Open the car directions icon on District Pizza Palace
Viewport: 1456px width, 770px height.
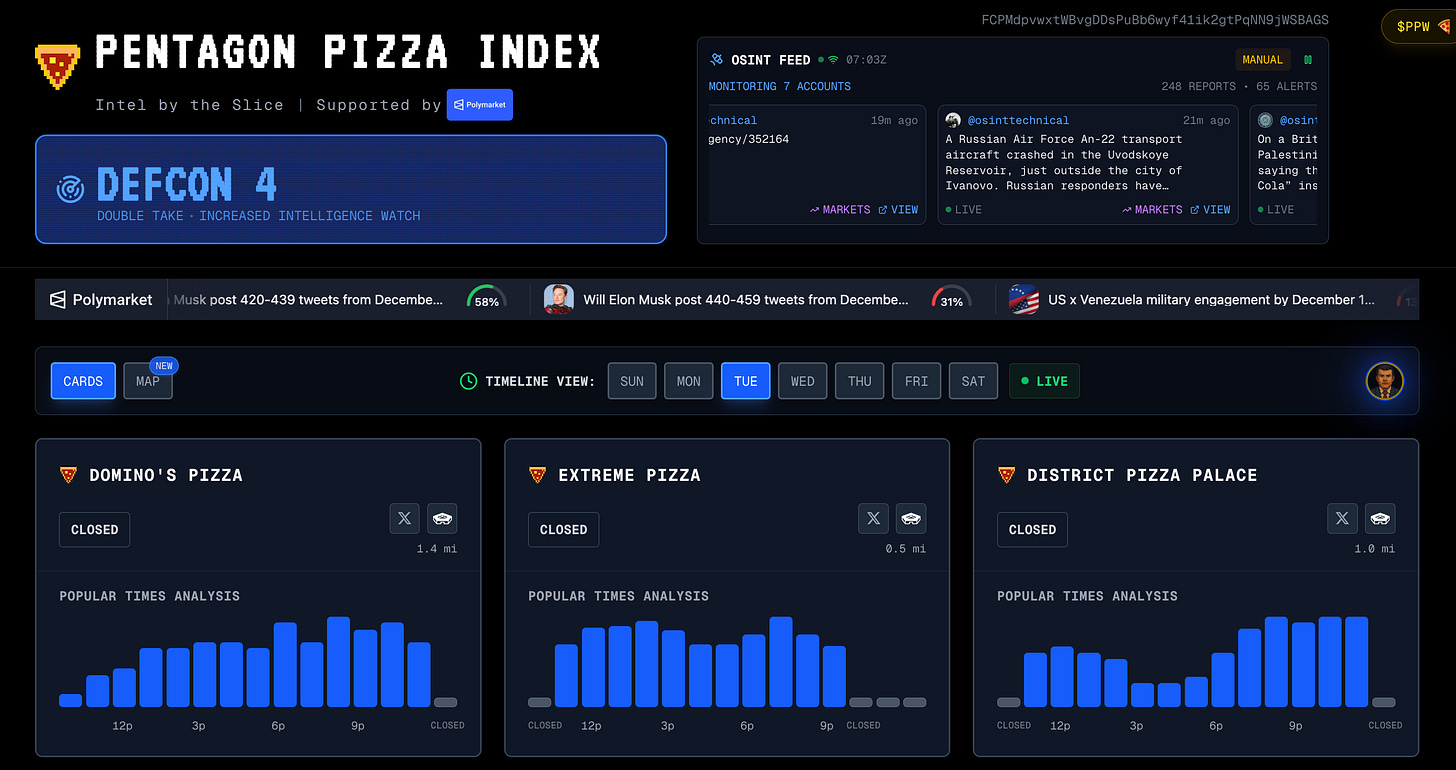pyautogui.click(x=1380, y=518)
